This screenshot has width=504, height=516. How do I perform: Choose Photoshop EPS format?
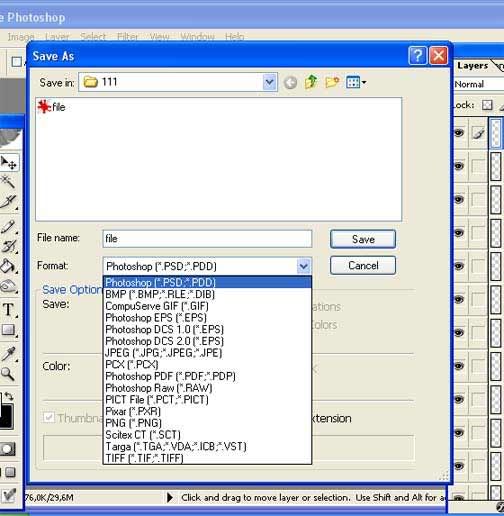point(207,318)
